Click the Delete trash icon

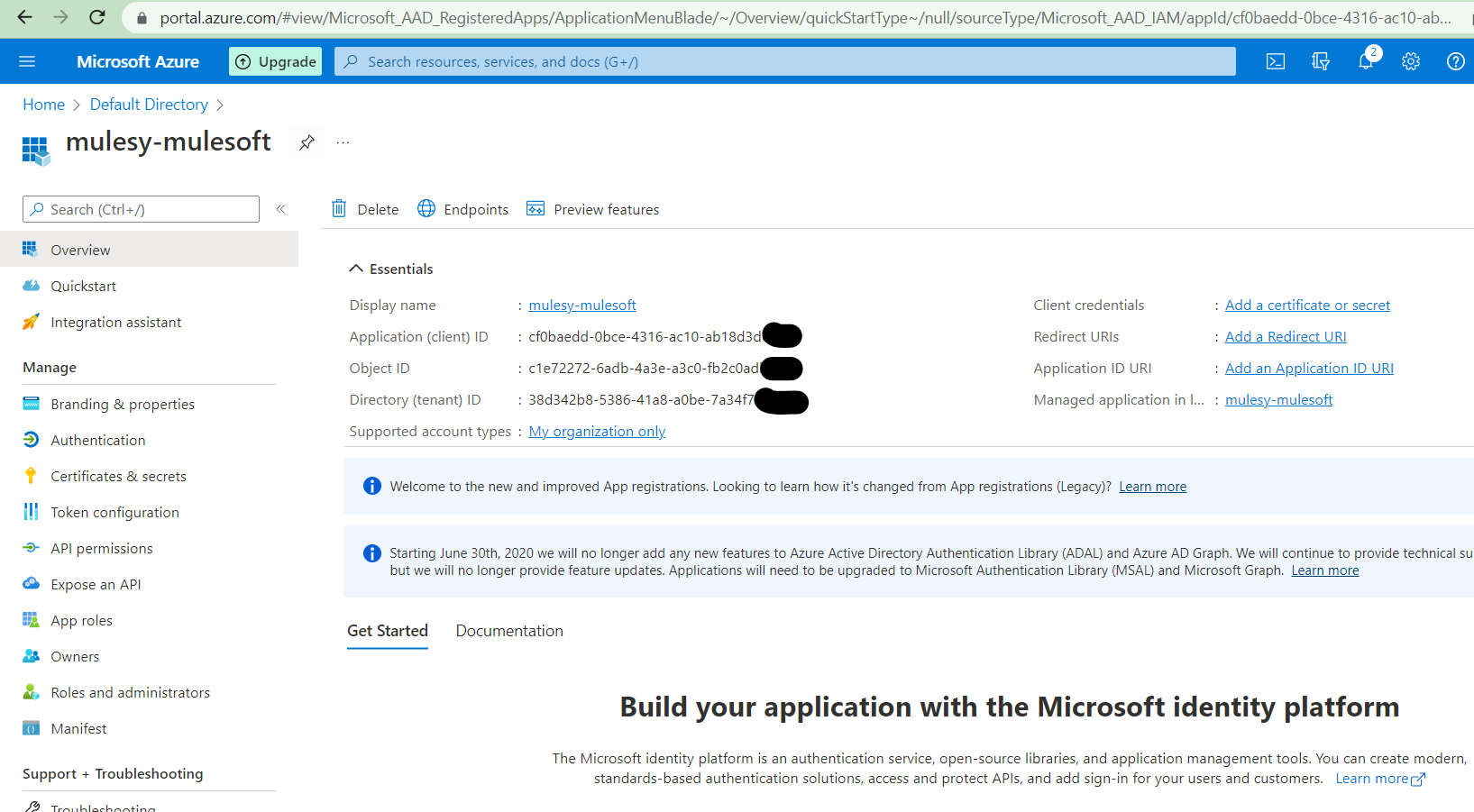point(339,209)
